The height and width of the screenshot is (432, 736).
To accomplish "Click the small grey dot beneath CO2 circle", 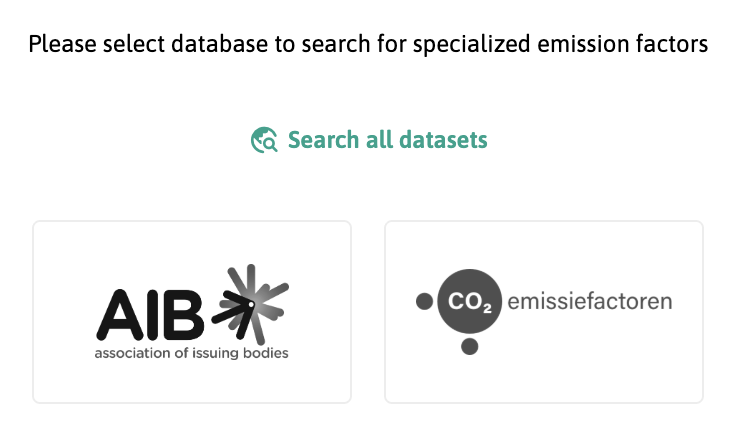I will (469, 347).
